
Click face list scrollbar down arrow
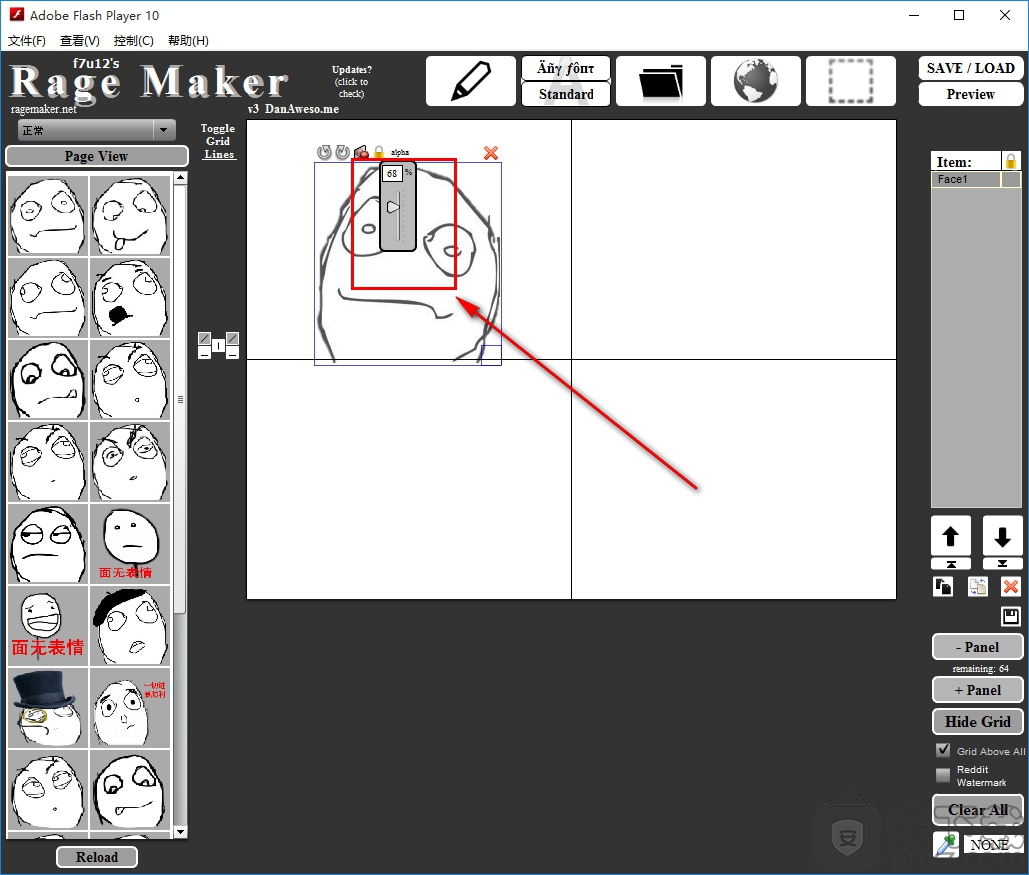(180, 832)
